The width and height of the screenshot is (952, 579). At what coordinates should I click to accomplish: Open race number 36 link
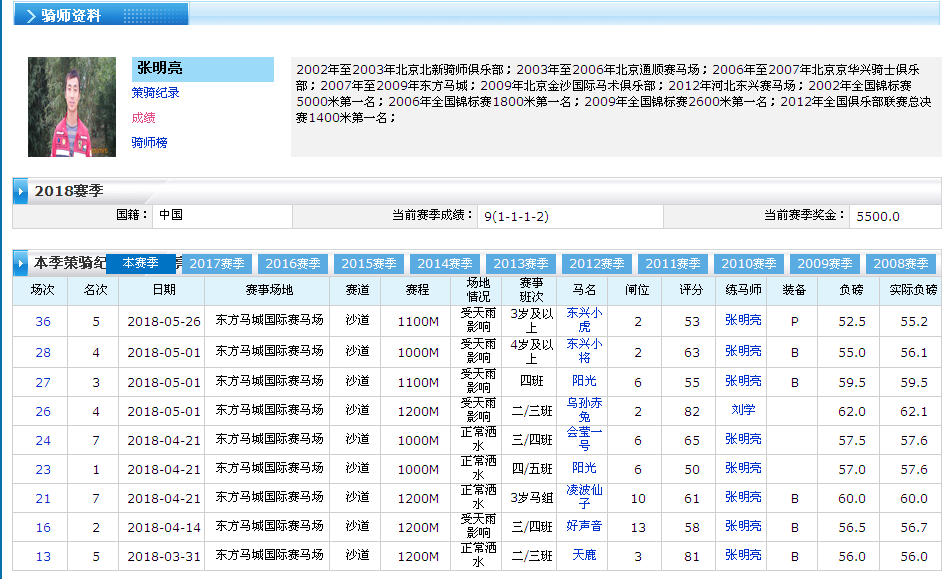[43, 322]
